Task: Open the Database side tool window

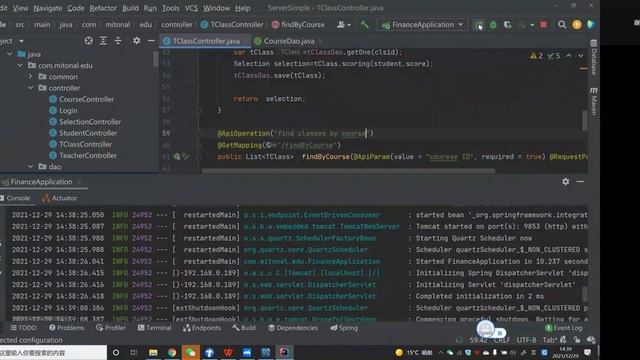Action: click(x=594, y=58)
